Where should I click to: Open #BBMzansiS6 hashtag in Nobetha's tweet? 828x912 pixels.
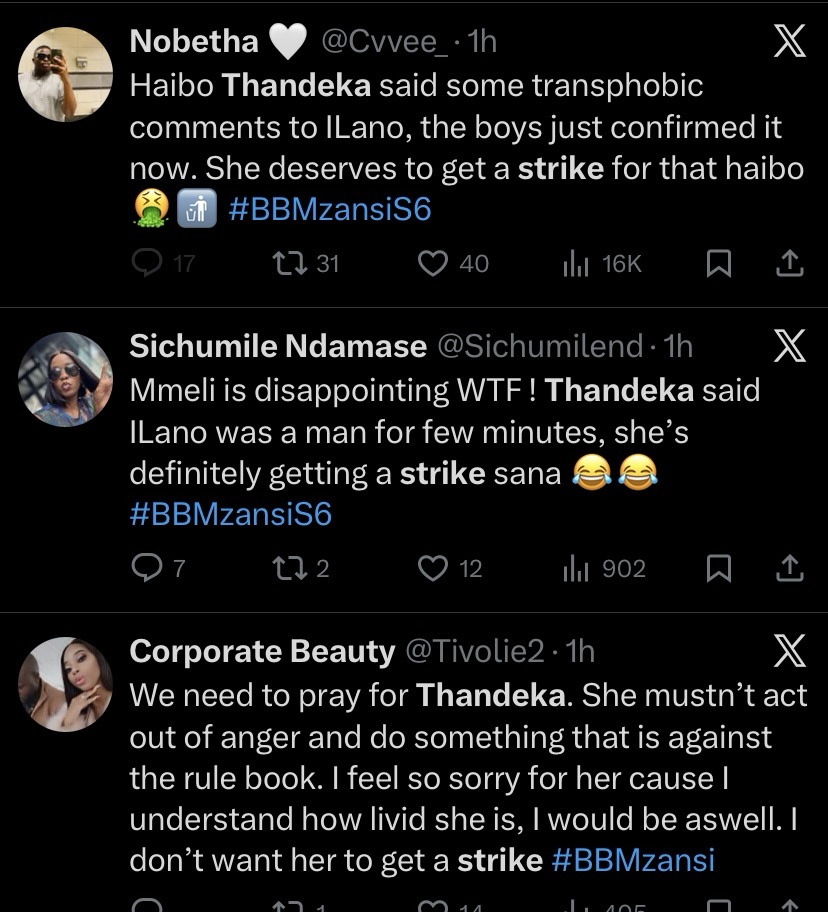(x=330, y=210)
